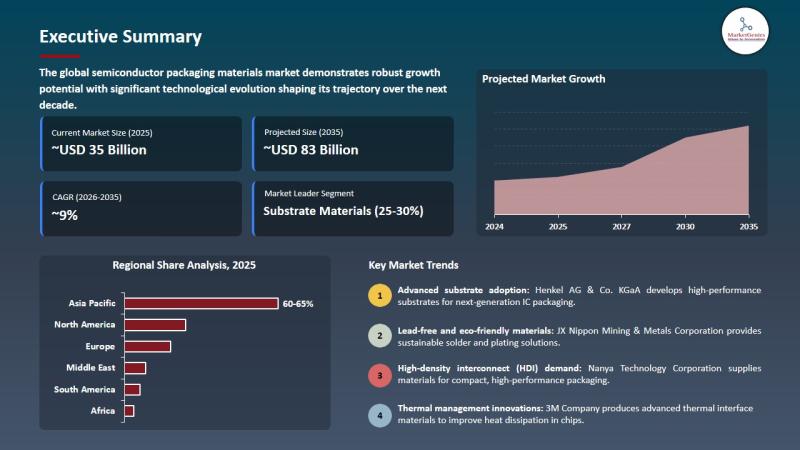This screenshot has width=800, height=450.
Task: Click the yellow number 1 trend badge
Action: click(x=379, y=295)
